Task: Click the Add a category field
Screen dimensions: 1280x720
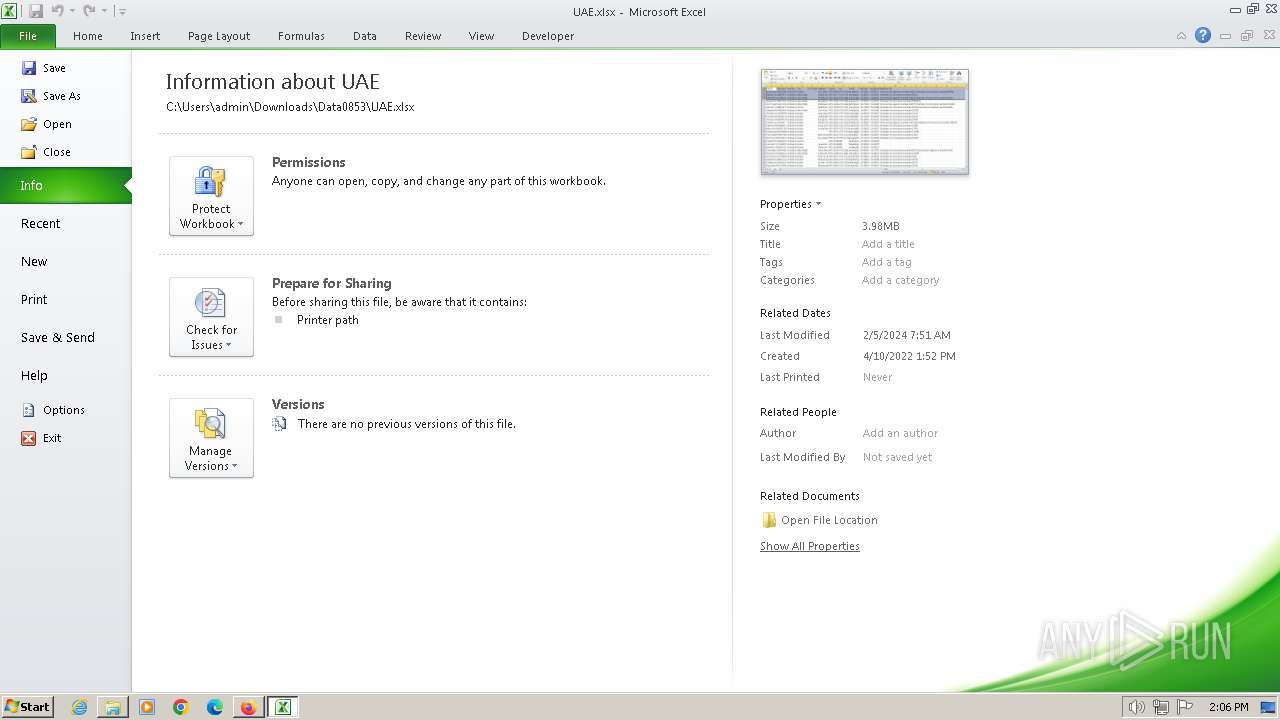Action: pos(900,280)
